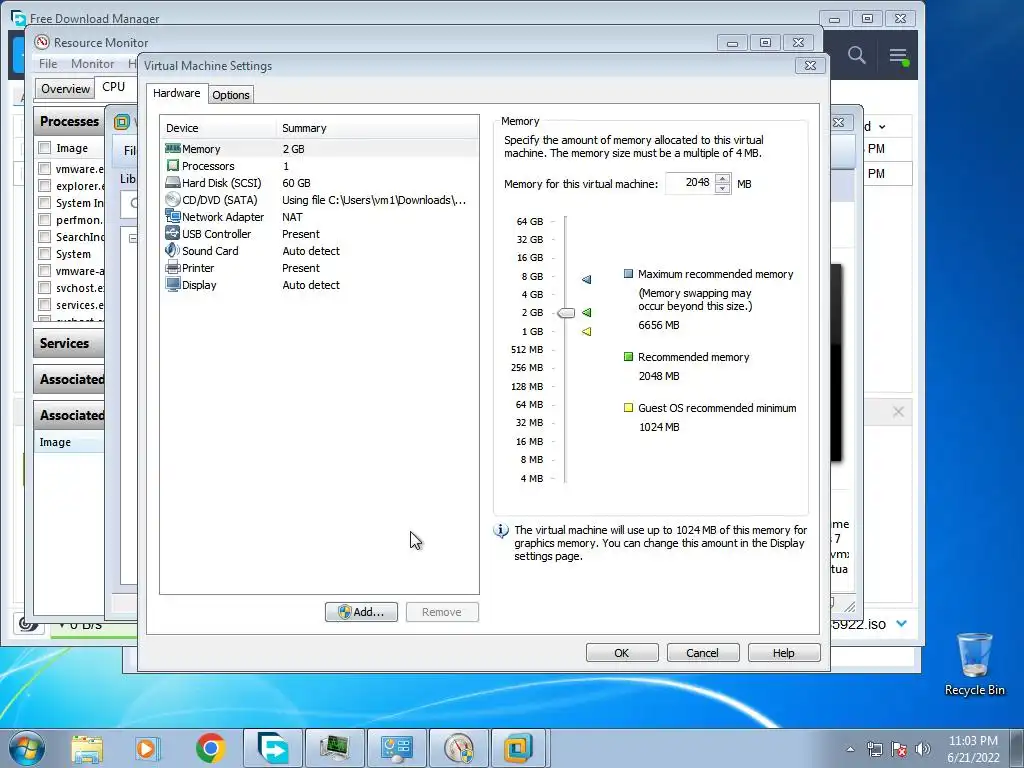Switch to Free Download Manager taskbar icon

coord(272,748)
